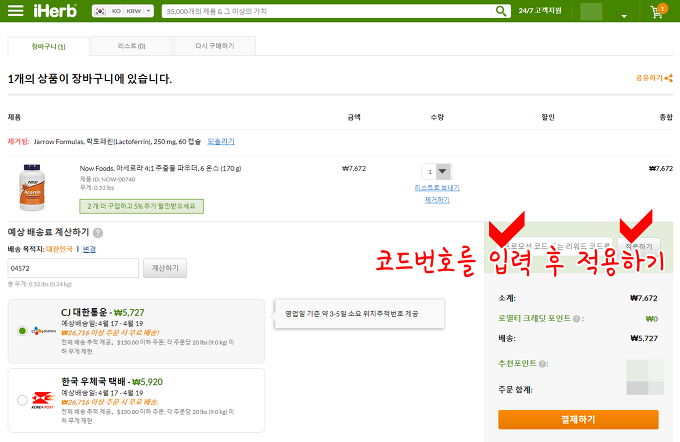
Task: Select CJ 대한통운 shipping radio button
Action: (22, 331)
